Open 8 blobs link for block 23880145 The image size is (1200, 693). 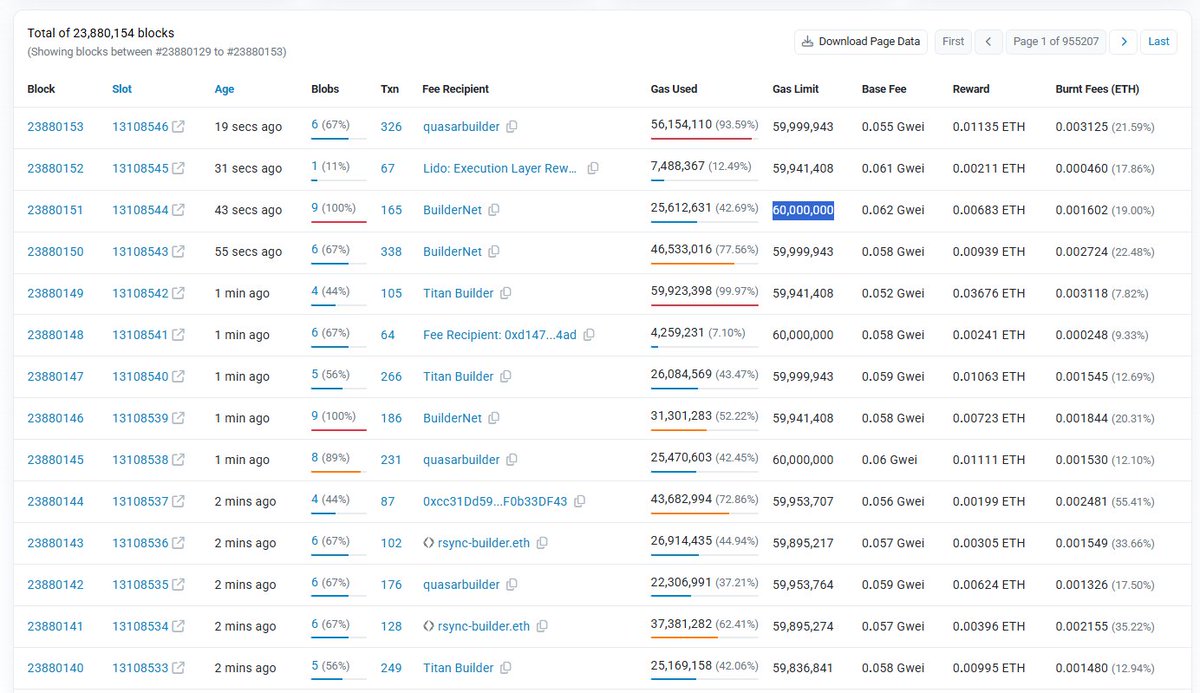(x=315, y=460)
